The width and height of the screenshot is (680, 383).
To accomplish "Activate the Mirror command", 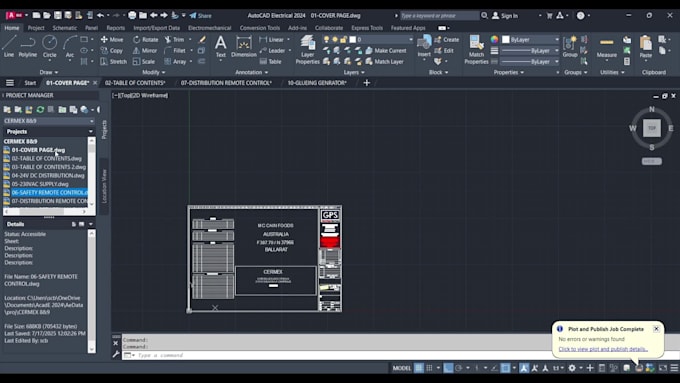I will click(145, 51).
